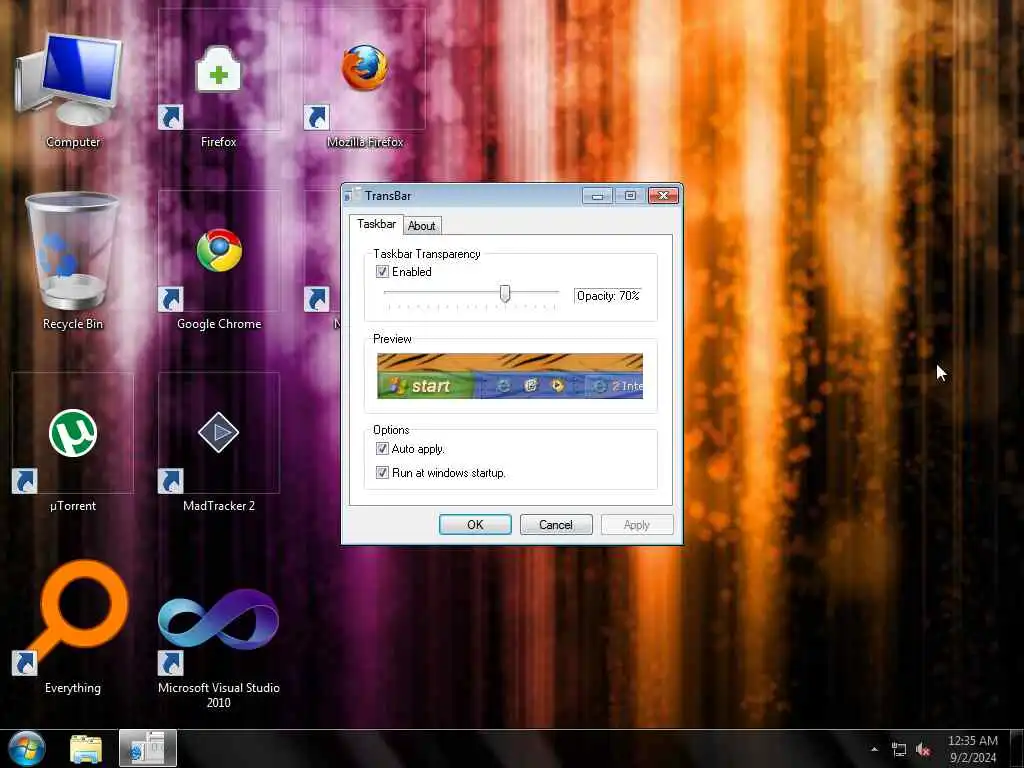The height and width of the screenshot is (768, 1024).
Task: Close the TransBar window
Action: [664, 195]
